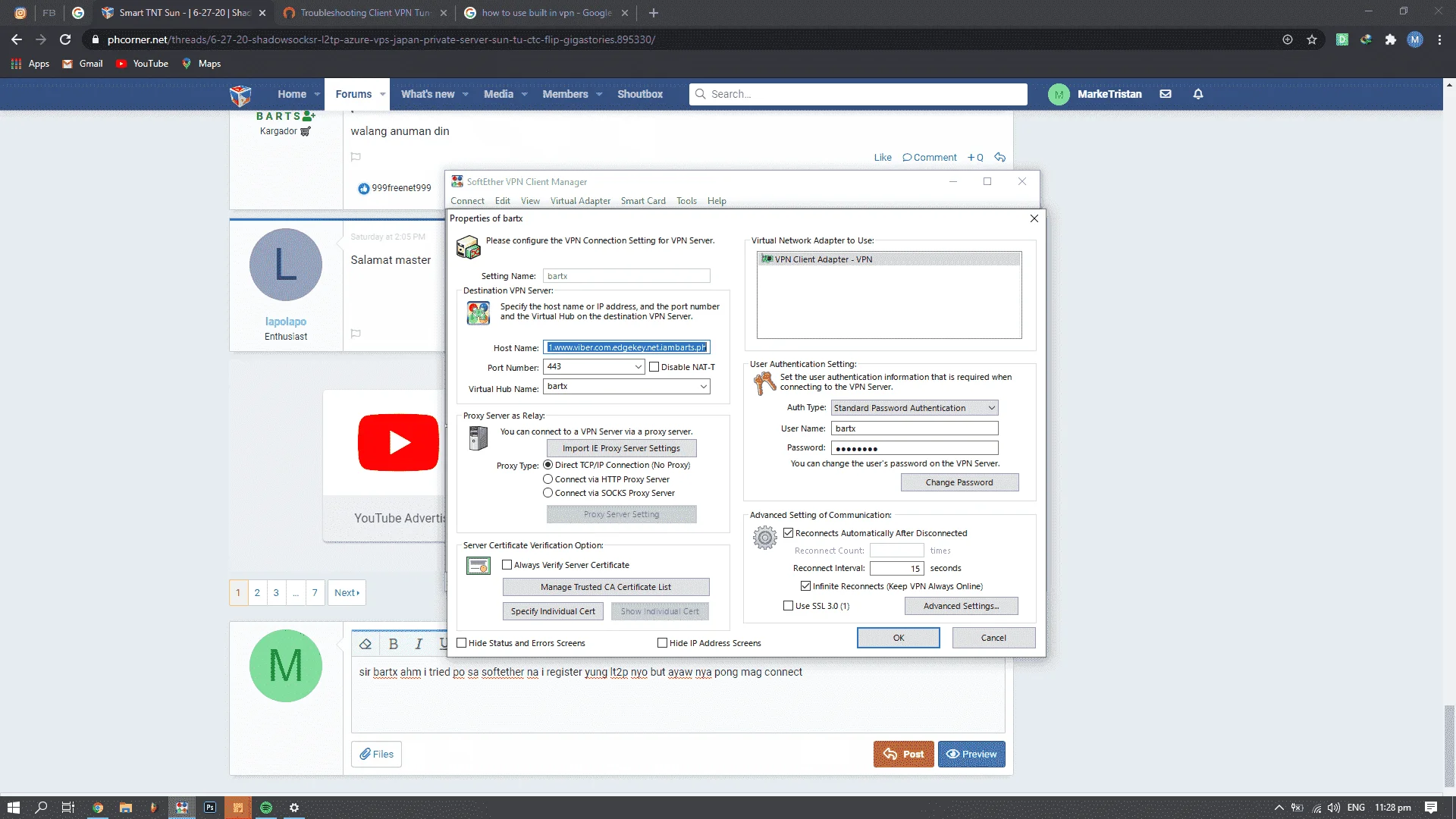Open the Connect menu in SoftEther
Screen dimensions: 1456x819
[x=467, y=201]
